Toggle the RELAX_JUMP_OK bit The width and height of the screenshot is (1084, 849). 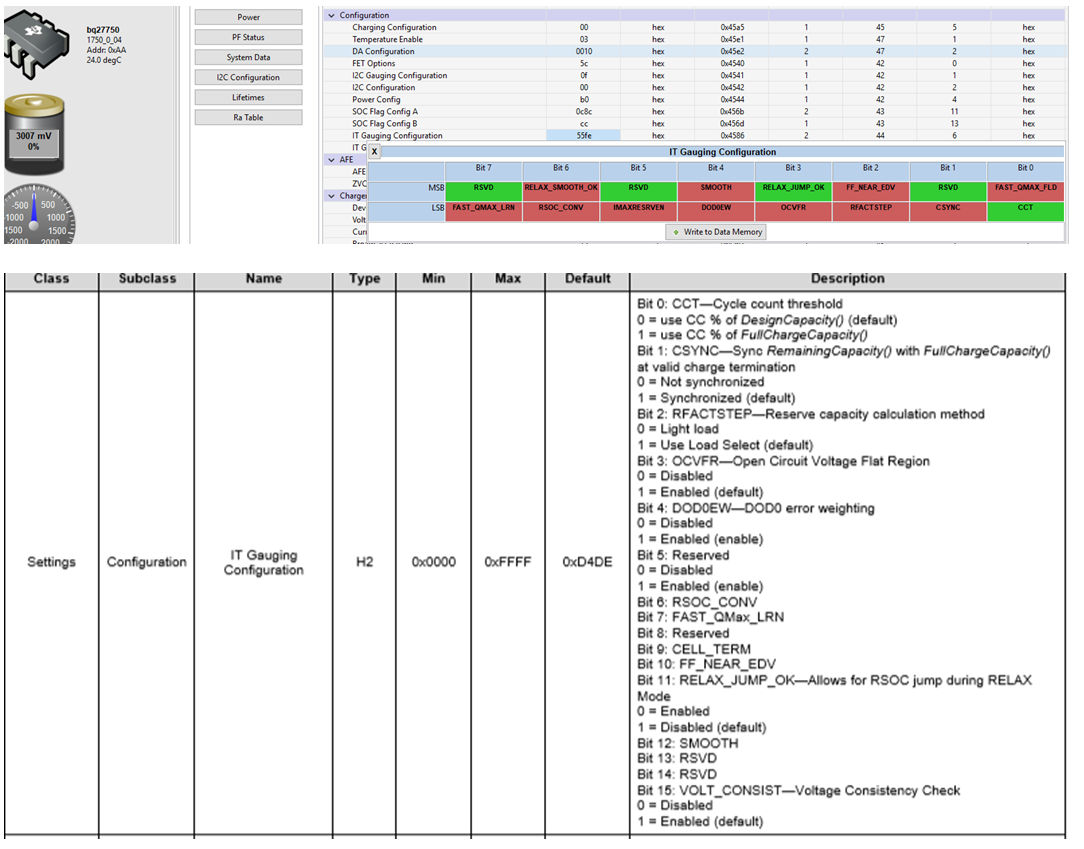(794, 192)
